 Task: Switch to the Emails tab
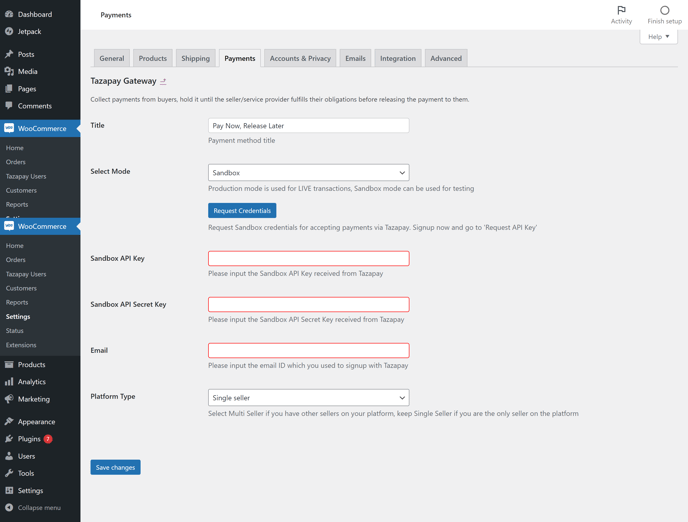[x=355, y=58]
